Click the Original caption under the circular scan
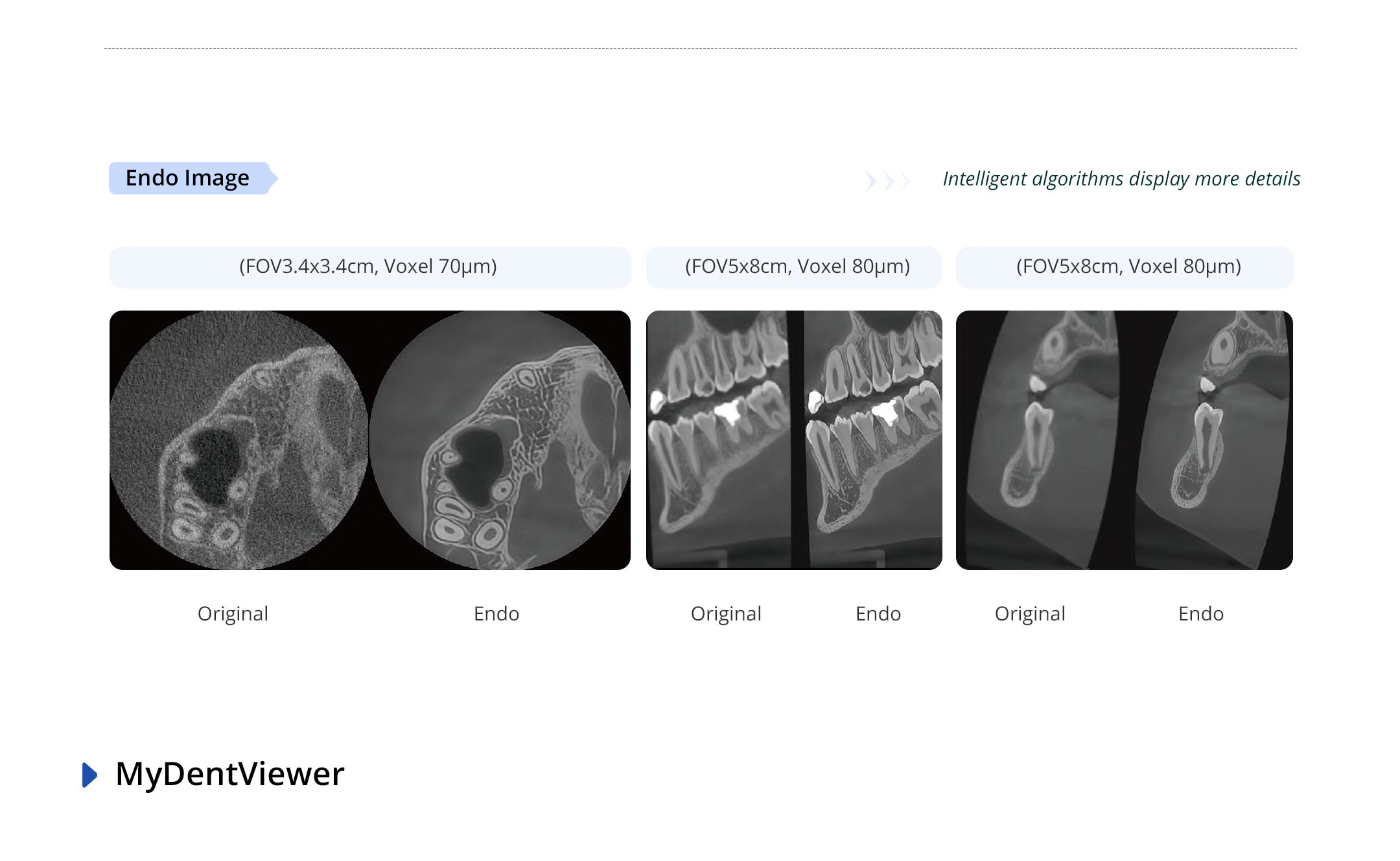The height and width of the screenshot is (861, 1400). click(x=233, y=614)
